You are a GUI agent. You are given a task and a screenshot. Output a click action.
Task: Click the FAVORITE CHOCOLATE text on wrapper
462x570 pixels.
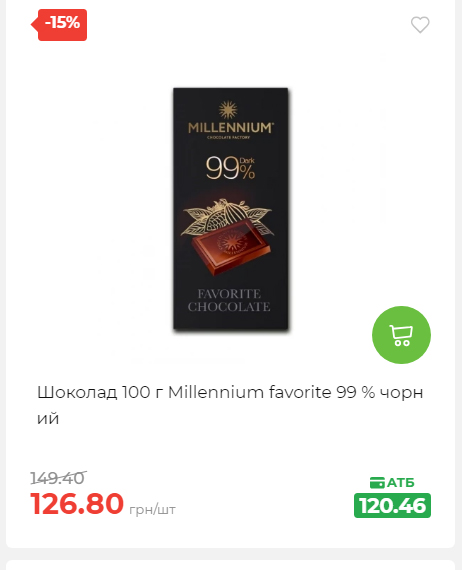click(229, 300)
